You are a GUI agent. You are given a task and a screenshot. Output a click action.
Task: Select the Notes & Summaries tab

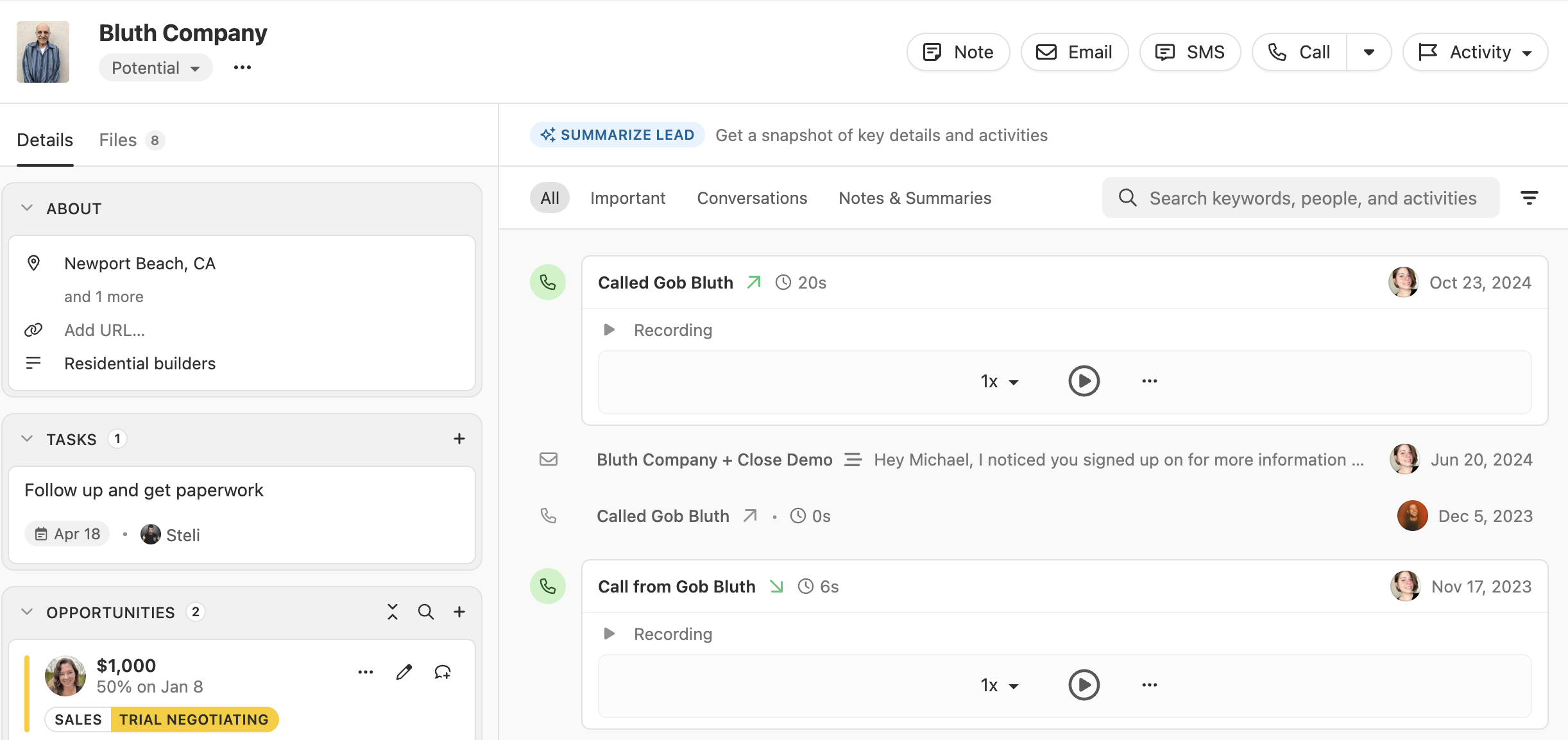[x=915, y=198]
